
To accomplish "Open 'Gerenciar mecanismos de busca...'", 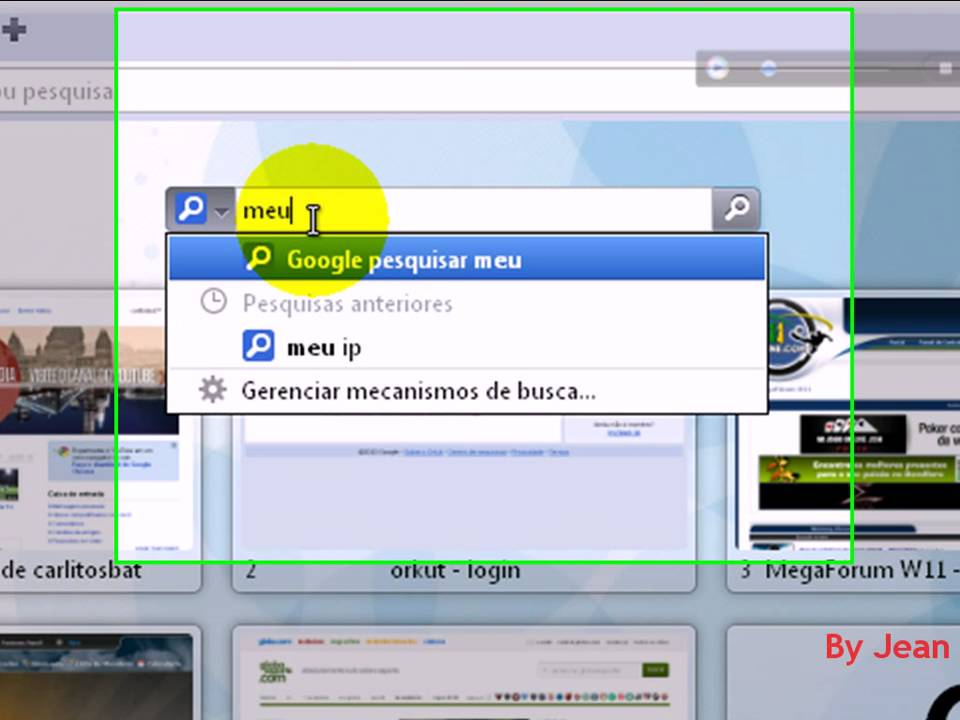I will pyautogui.click(x=467, y=391).
